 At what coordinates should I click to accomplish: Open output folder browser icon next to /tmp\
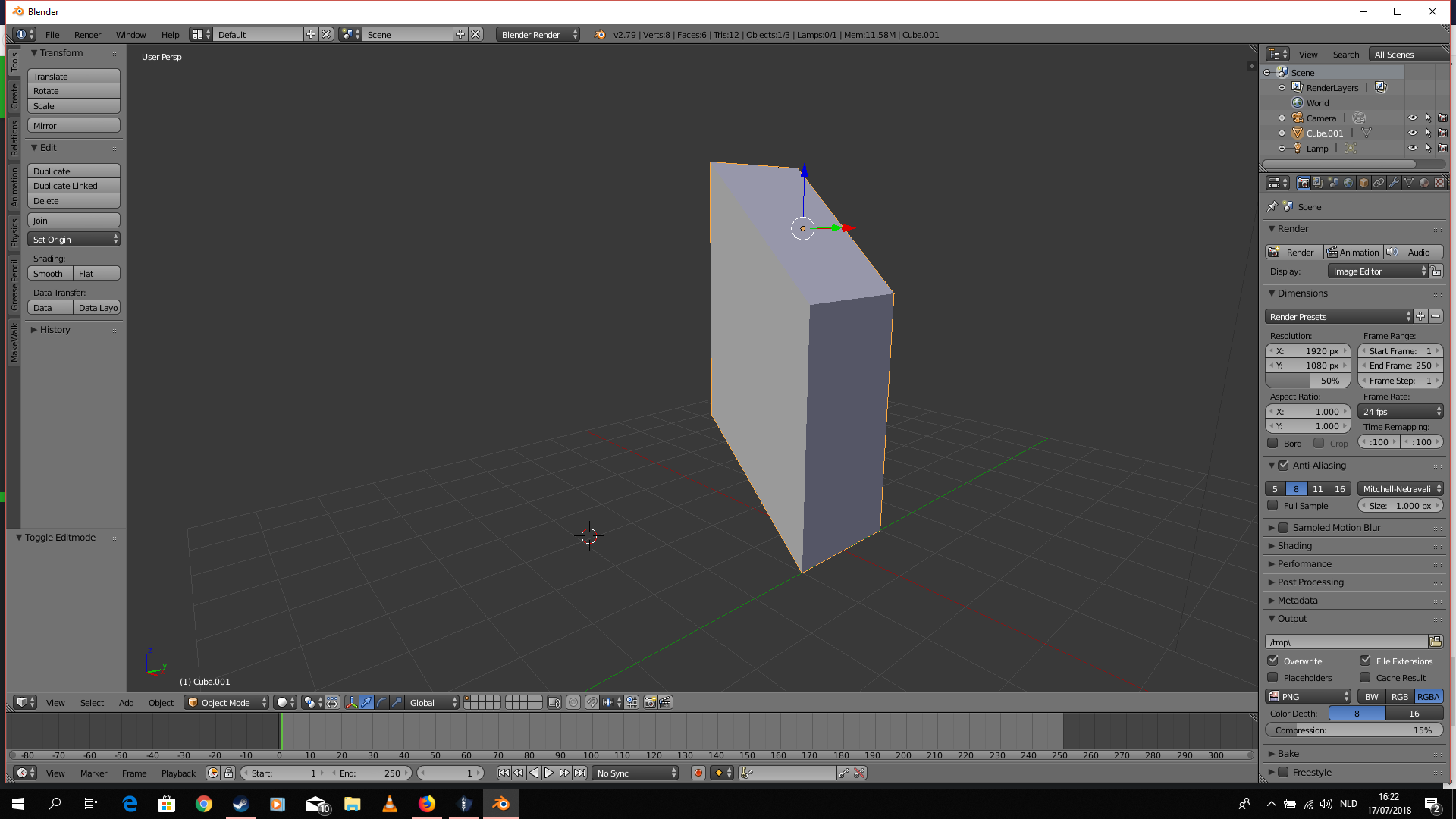[1436, 642]
